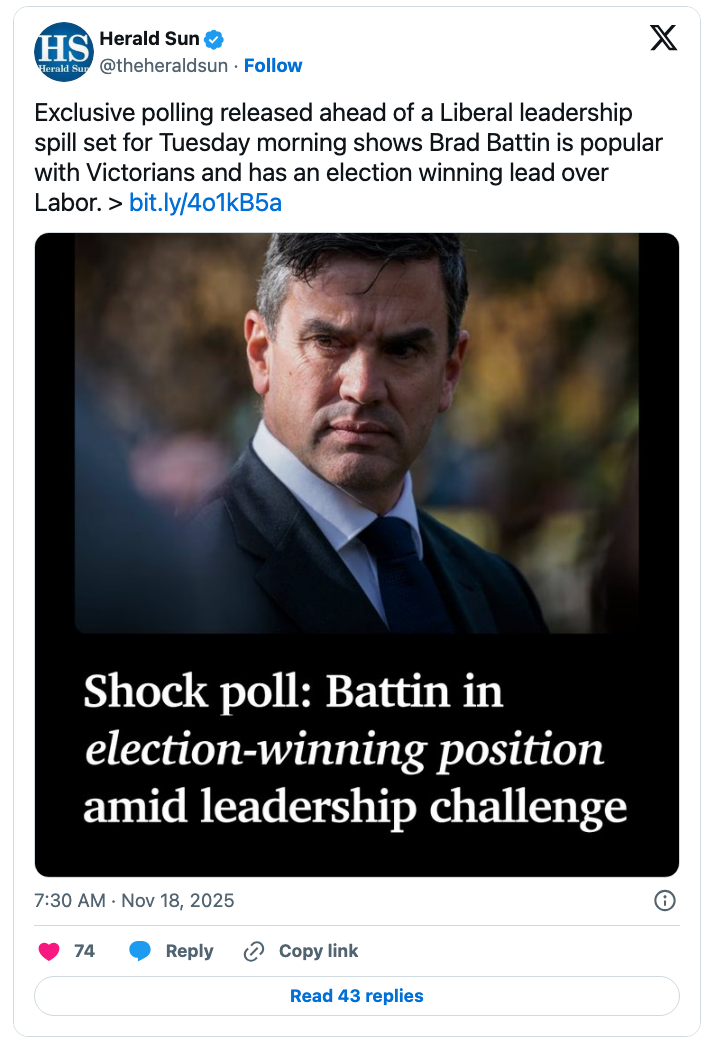Open the @theheraldsun handle

tap(163, 65)
